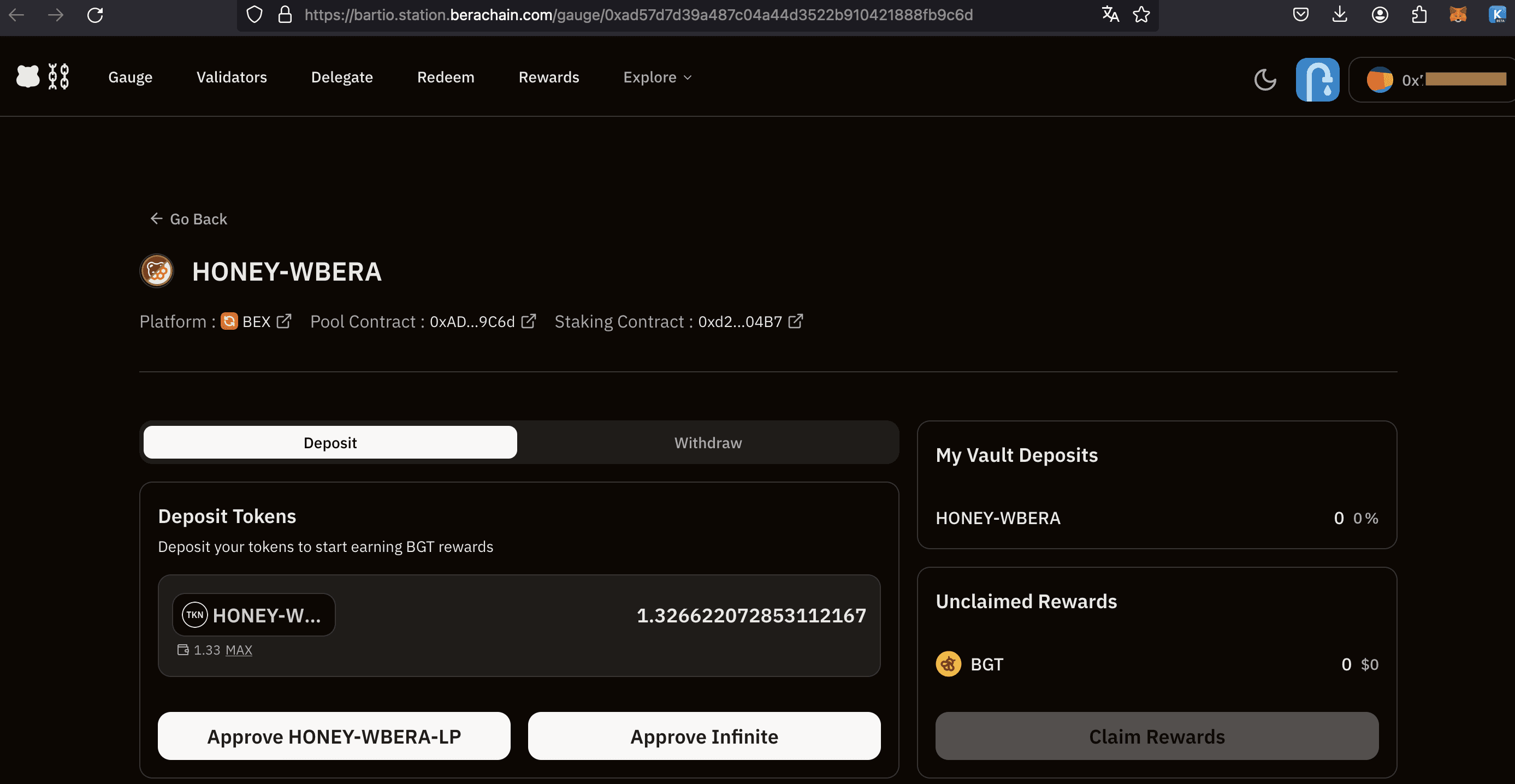1515x784 pixels.
Task: Expand the Explore dropdown menu
Action: click(657, 77)
